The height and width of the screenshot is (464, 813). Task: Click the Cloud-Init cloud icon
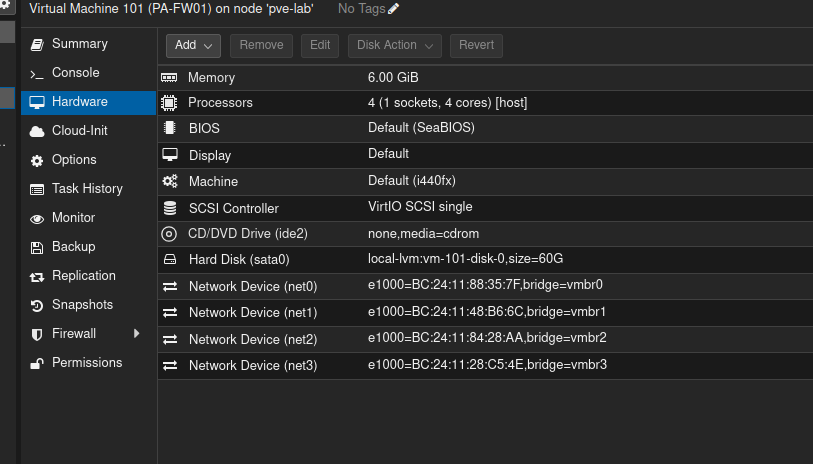tap(37, 131)
